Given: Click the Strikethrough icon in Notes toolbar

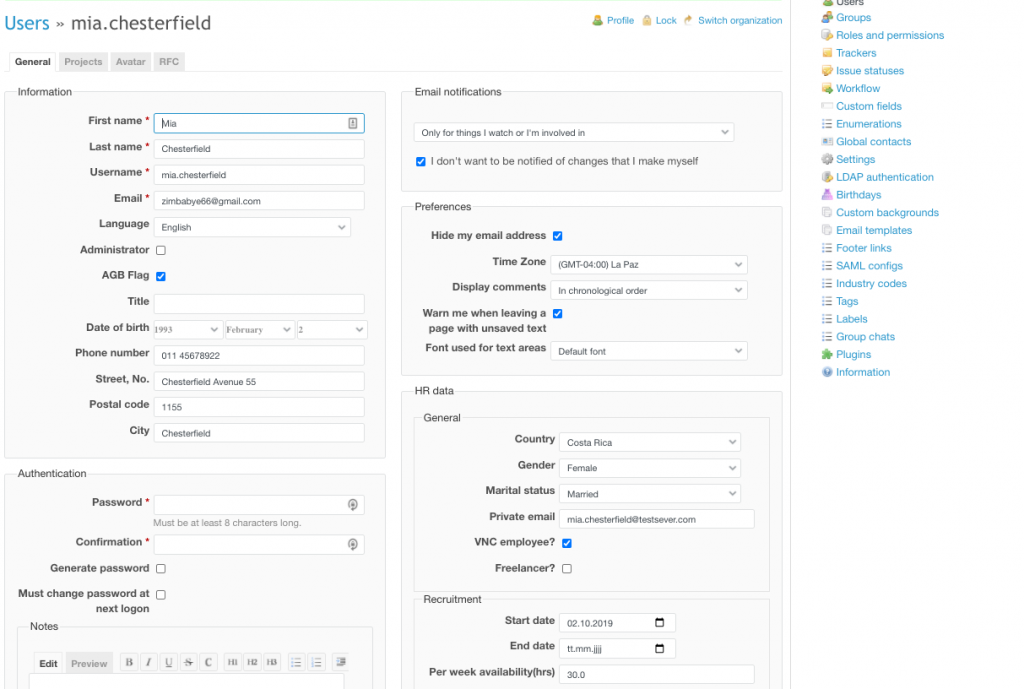Looking at the screenshot, I should pyautogui.click(x=188, y=662).
